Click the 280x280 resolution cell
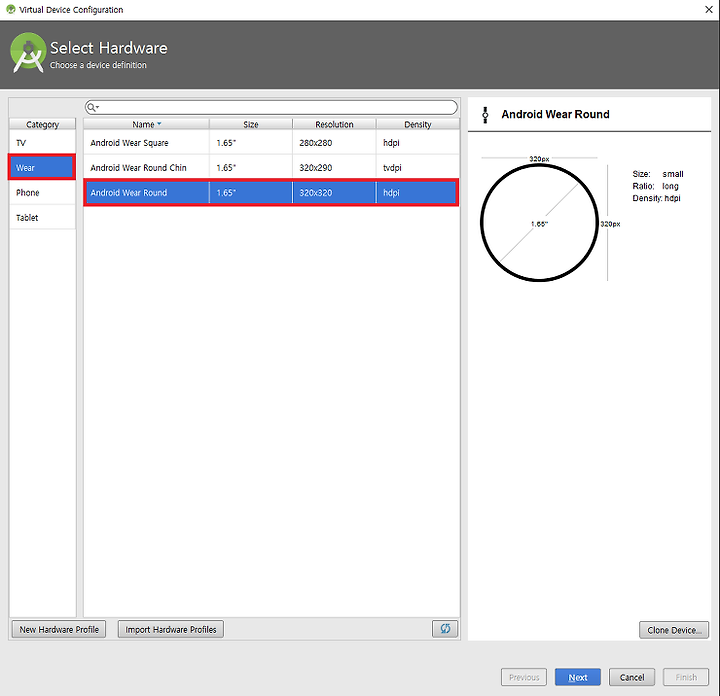The width and height of the screenshot is (720, 696). tap(334, 143)
